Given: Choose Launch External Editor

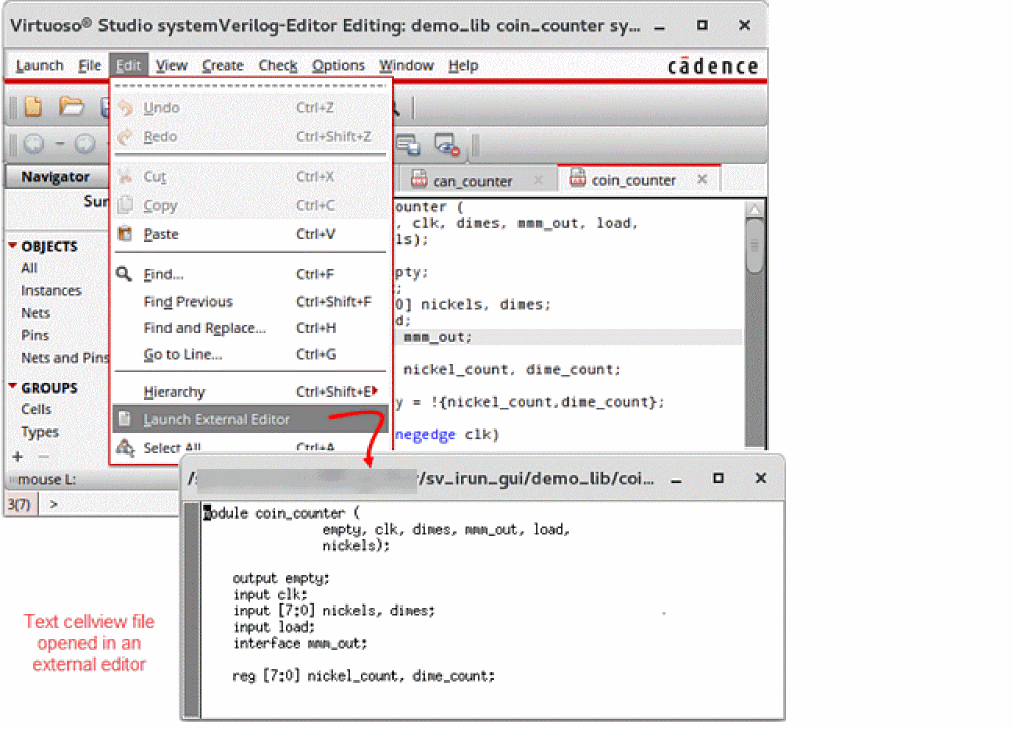Looking at the screenshot, I should pos(251,419).
